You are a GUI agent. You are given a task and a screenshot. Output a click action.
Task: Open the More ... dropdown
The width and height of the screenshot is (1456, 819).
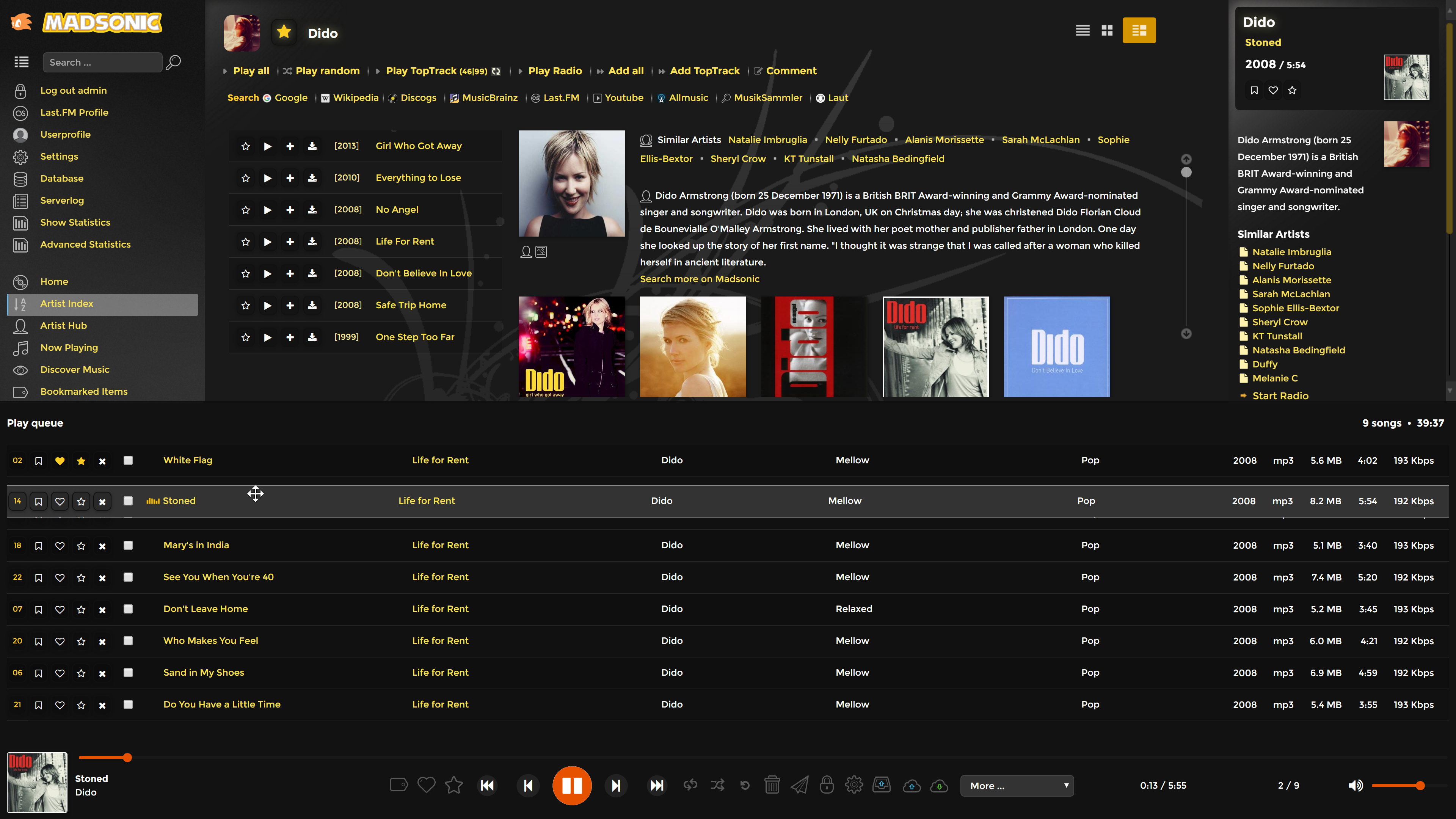[x=1016, y=786]
